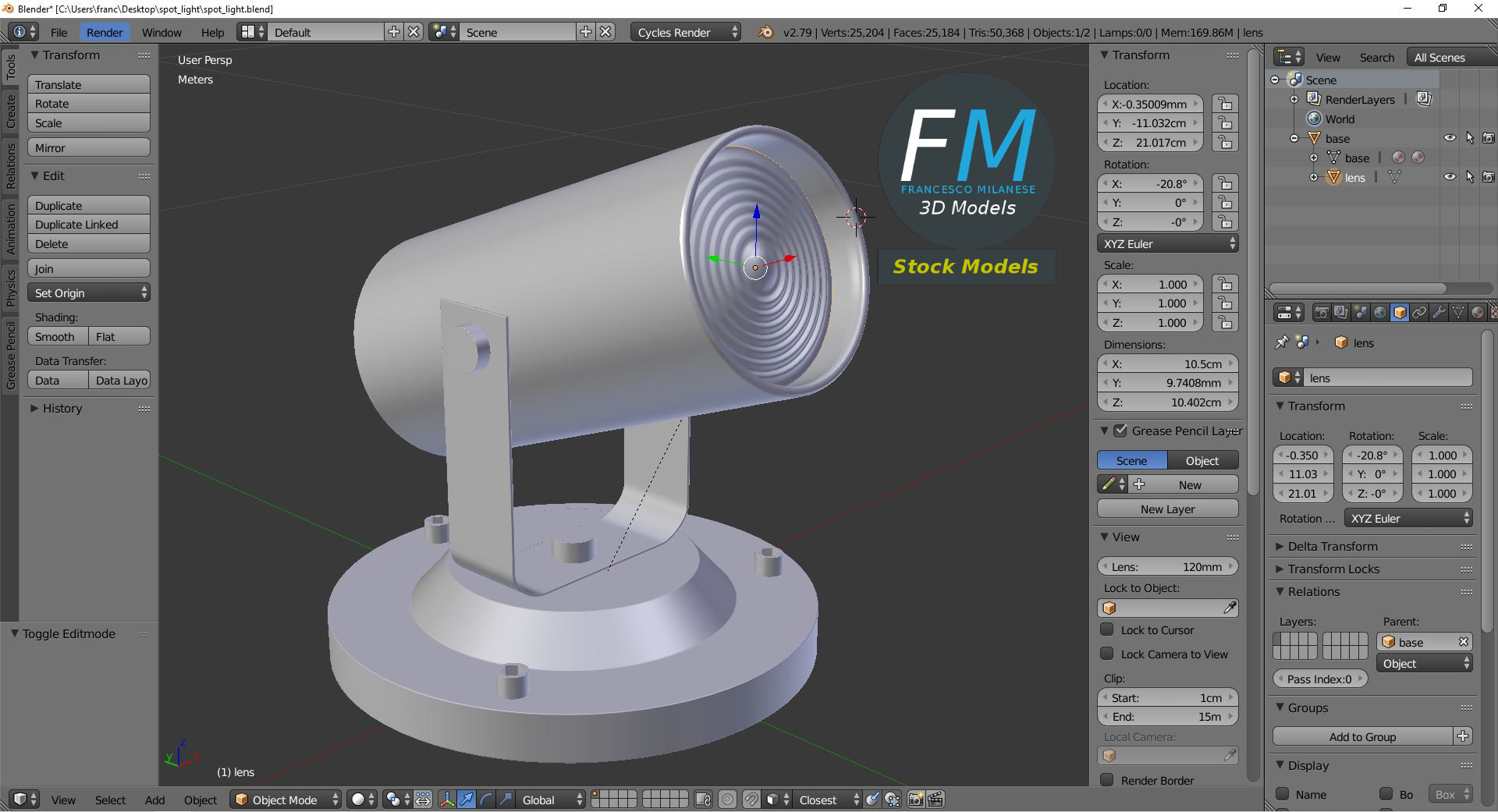Click the info editor type icon
This screenshot has width=1498, height=812.
(x=23, y=32)
